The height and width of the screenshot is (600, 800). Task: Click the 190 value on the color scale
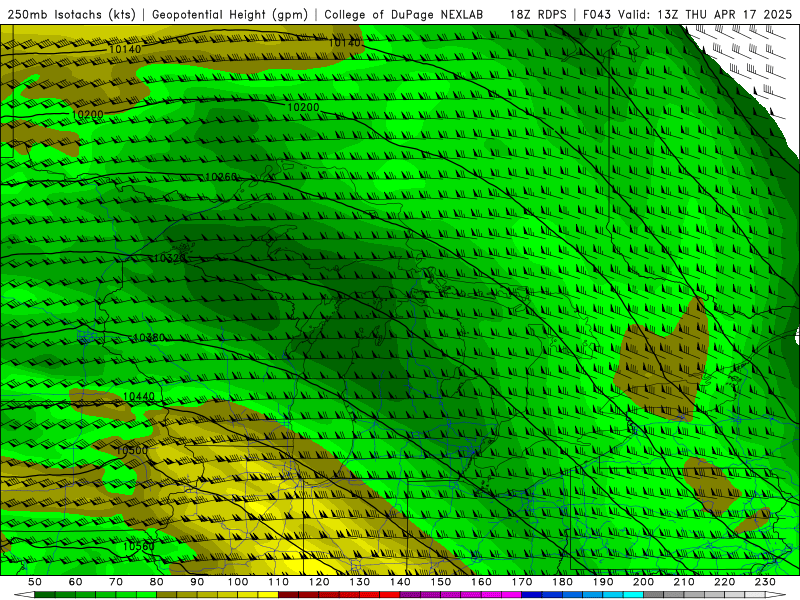click(603, 582)
